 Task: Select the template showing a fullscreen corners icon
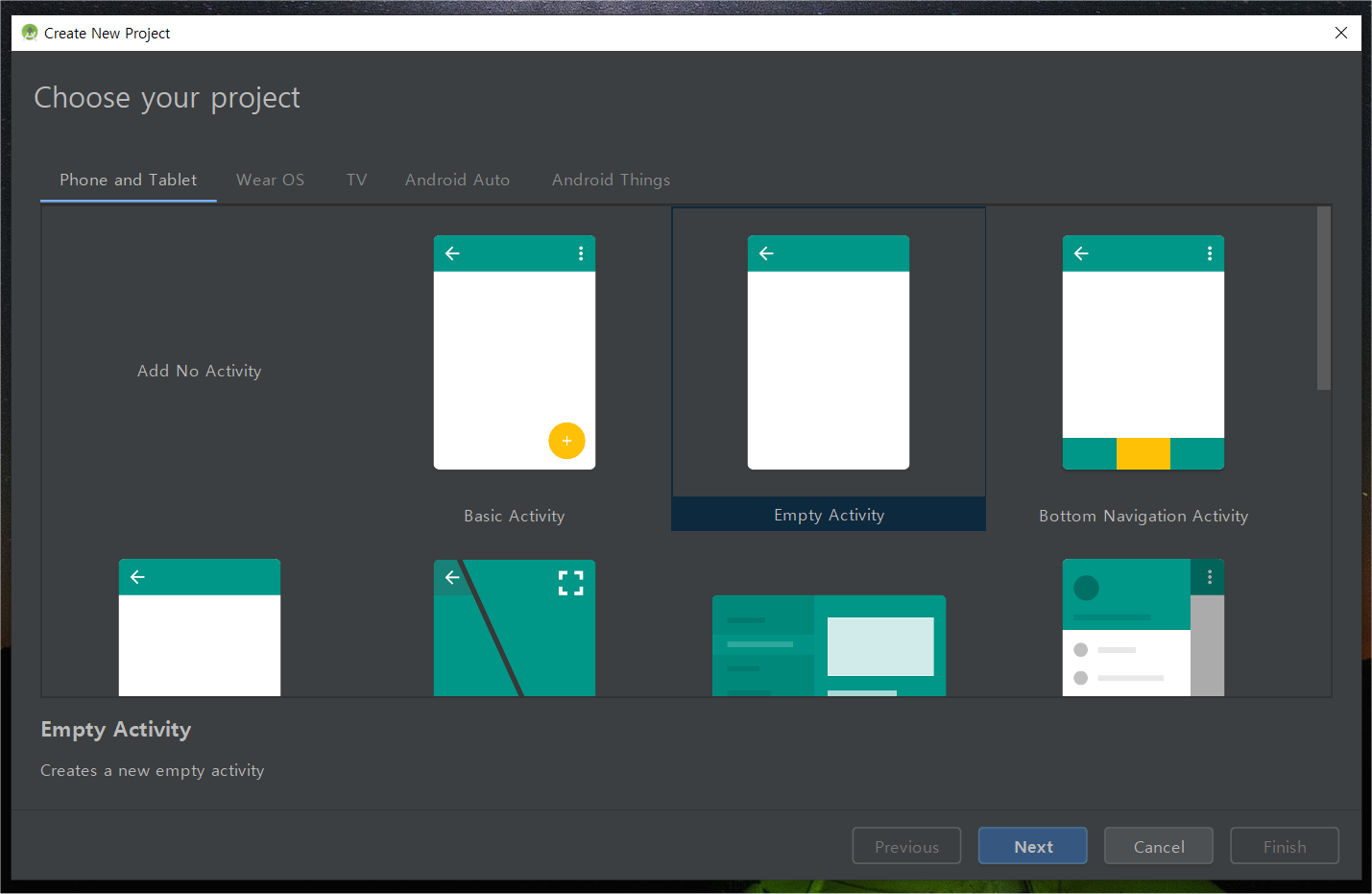click(x=515, y=628)
